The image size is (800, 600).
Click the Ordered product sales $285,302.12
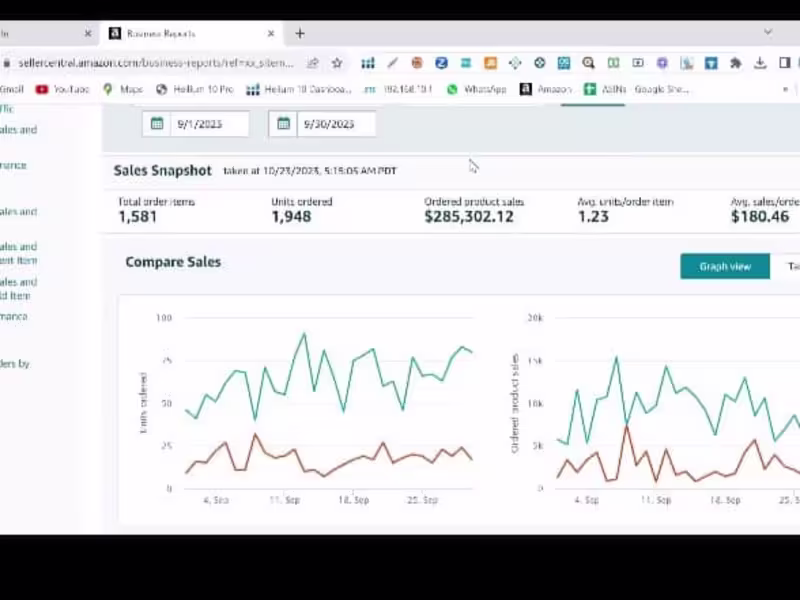coord(469,217)
